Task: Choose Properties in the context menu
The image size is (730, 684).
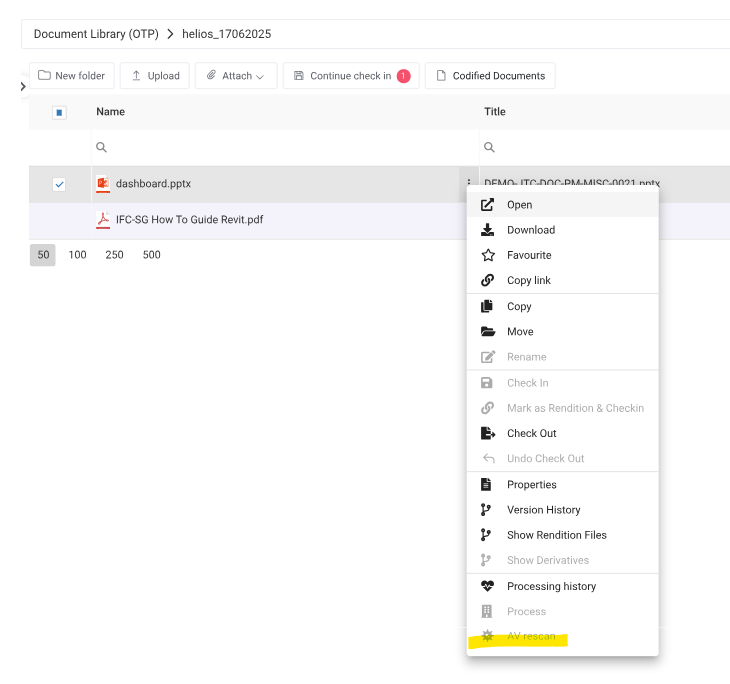Action: click(x=531, y=485)
